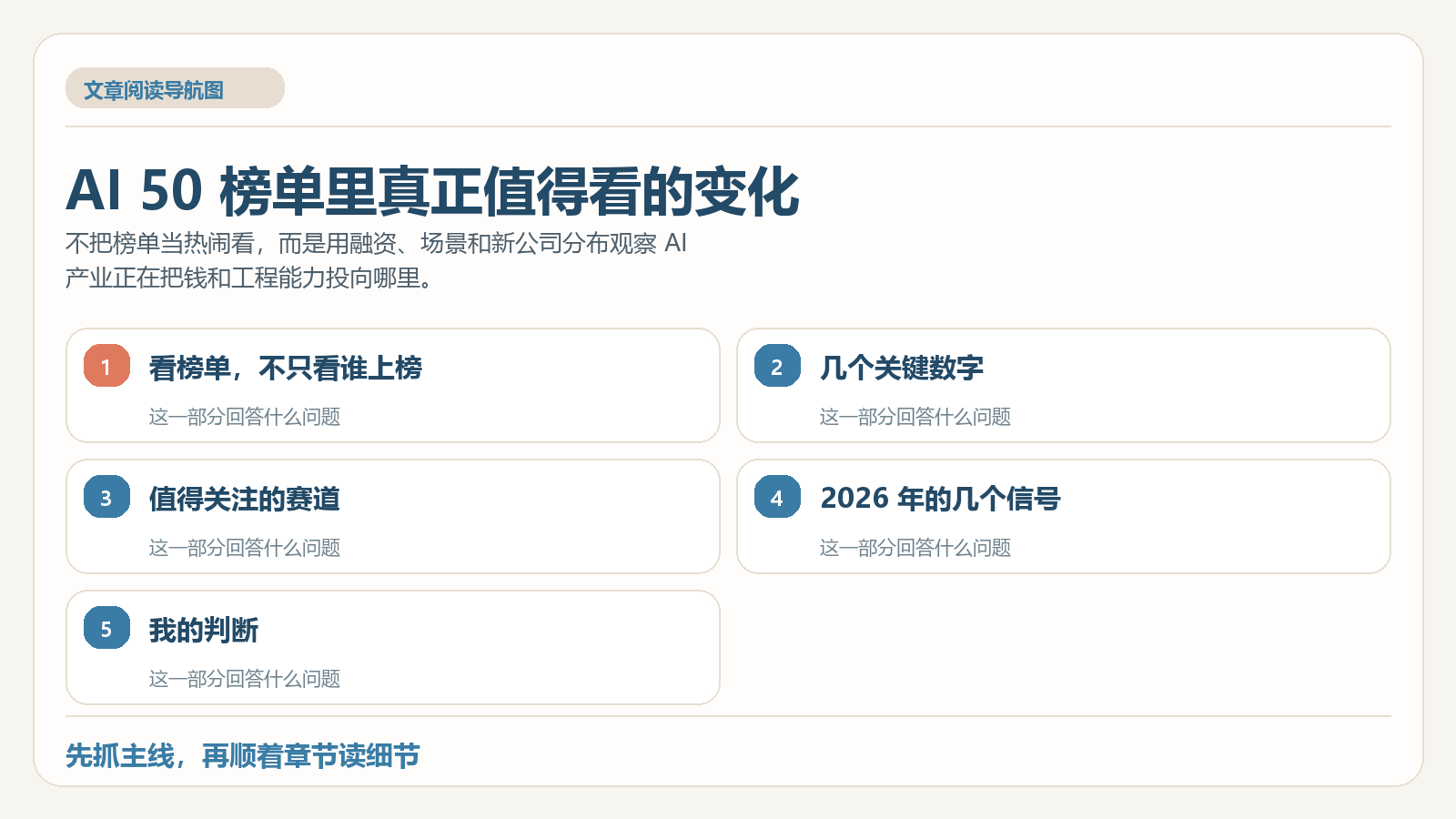The height and width of the screenshot is (819, 1456).
Task: Click the blue number 2 badge
Action: pyautogui.click(x=777, y=366)
